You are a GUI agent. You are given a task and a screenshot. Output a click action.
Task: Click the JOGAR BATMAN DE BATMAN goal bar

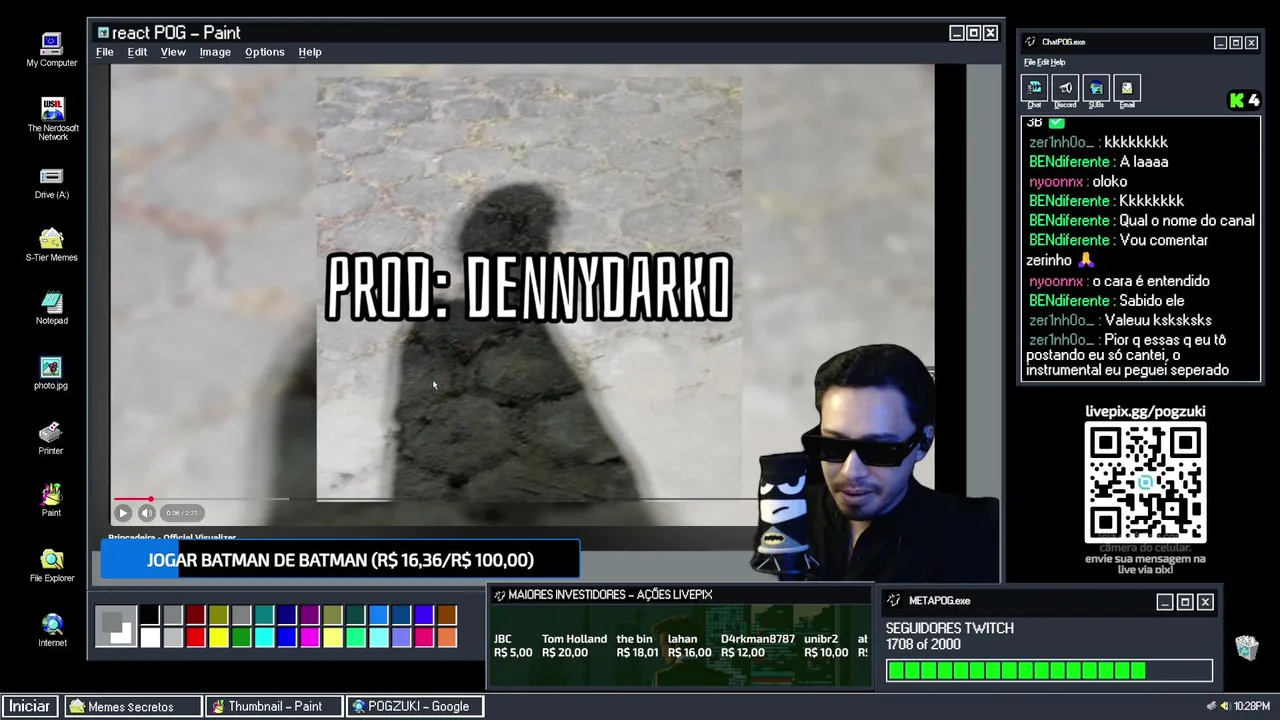(x=340, y=560)
